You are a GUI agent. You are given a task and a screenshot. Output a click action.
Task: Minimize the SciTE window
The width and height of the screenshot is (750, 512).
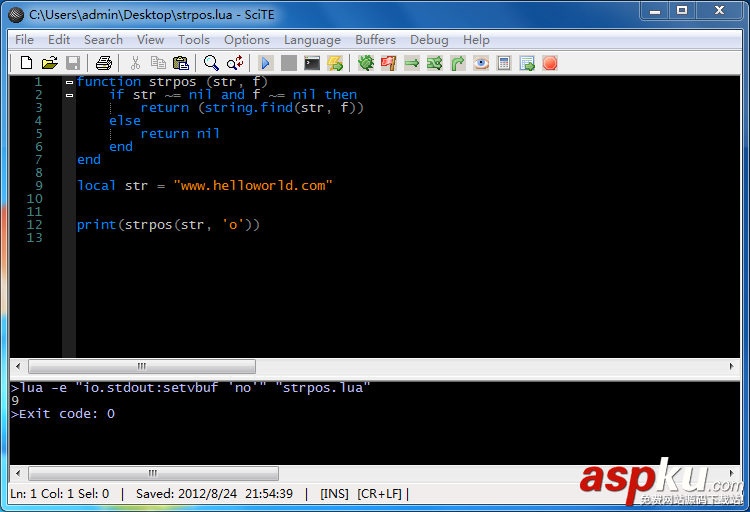coord(655,11)
